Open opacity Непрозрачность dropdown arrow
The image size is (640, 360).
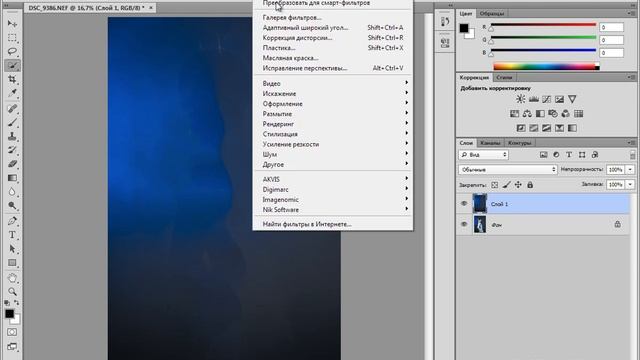click(630, 169)
